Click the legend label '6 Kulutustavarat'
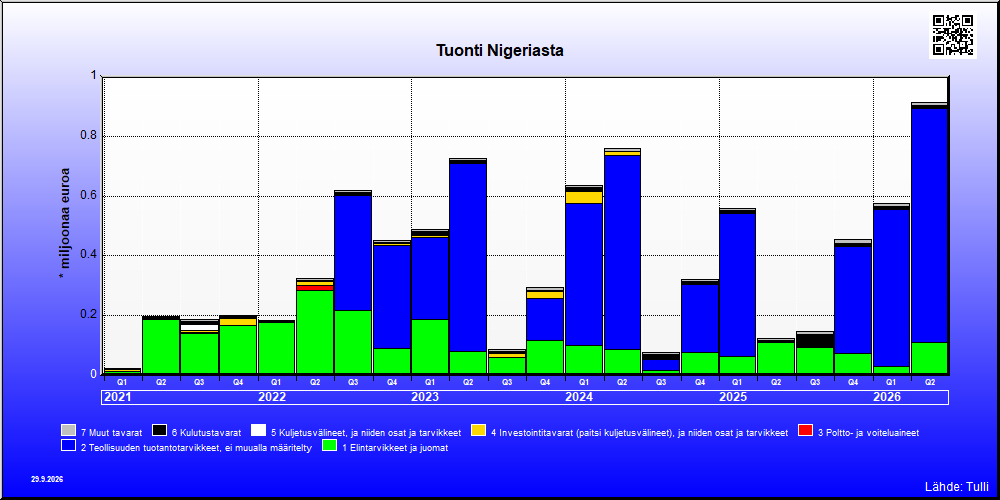1000x500 pixels. pyautogui.click(x=206, y=432)
